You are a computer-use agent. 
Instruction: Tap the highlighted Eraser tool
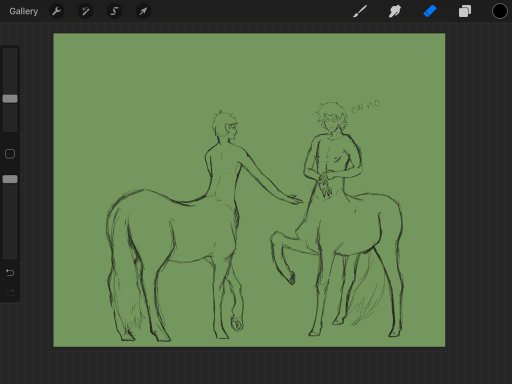[x=430, y=11]
